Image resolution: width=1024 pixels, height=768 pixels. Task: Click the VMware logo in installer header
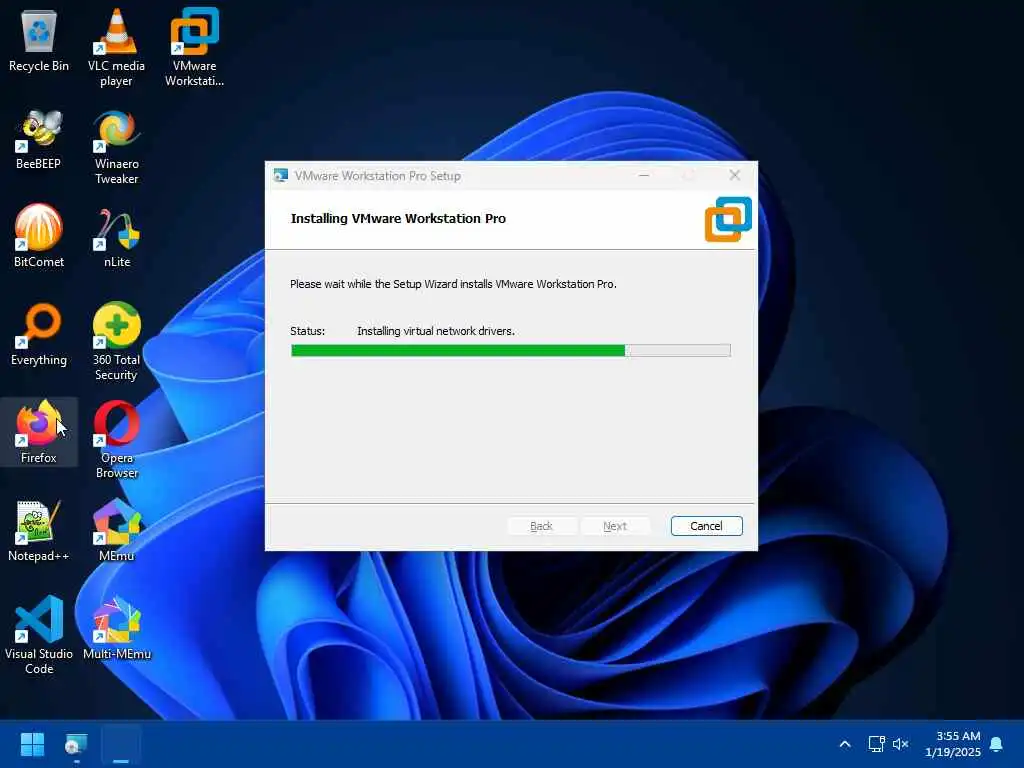click(728, 219)
